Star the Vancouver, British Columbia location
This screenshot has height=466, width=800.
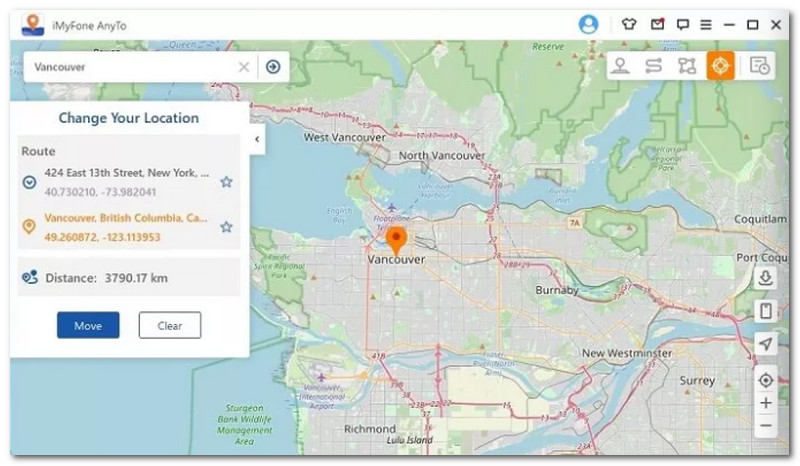226,227
